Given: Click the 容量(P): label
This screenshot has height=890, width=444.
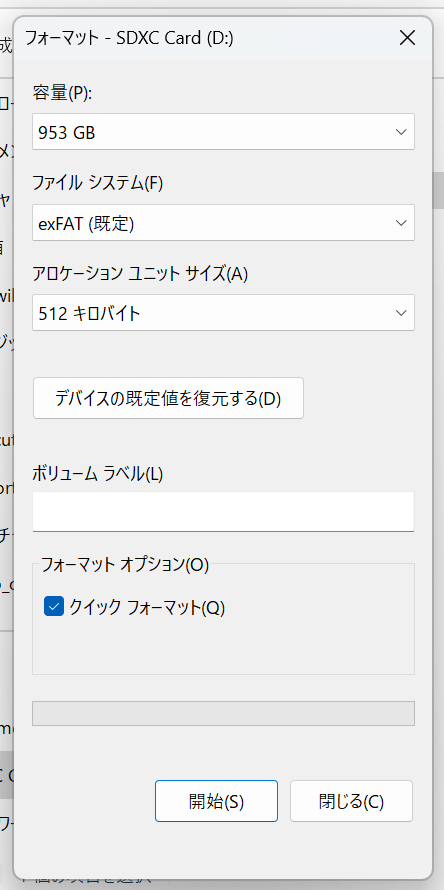Looking at the screenshot, I should pos(62,94).
